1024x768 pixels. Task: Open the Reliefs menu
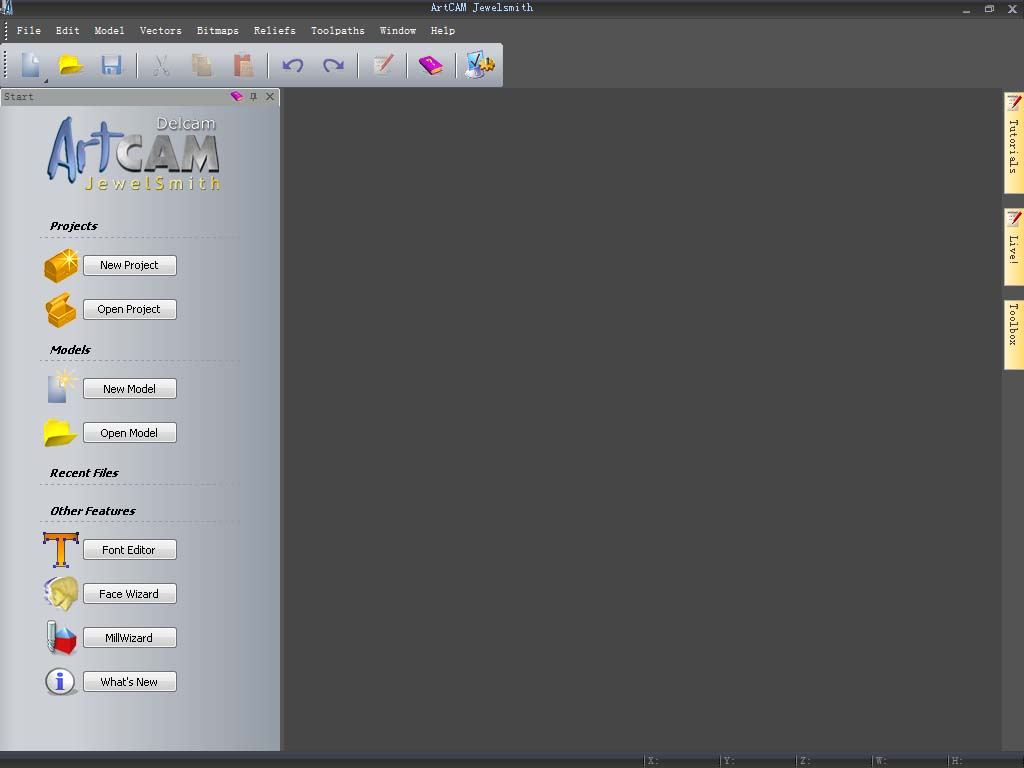(274, 31)
